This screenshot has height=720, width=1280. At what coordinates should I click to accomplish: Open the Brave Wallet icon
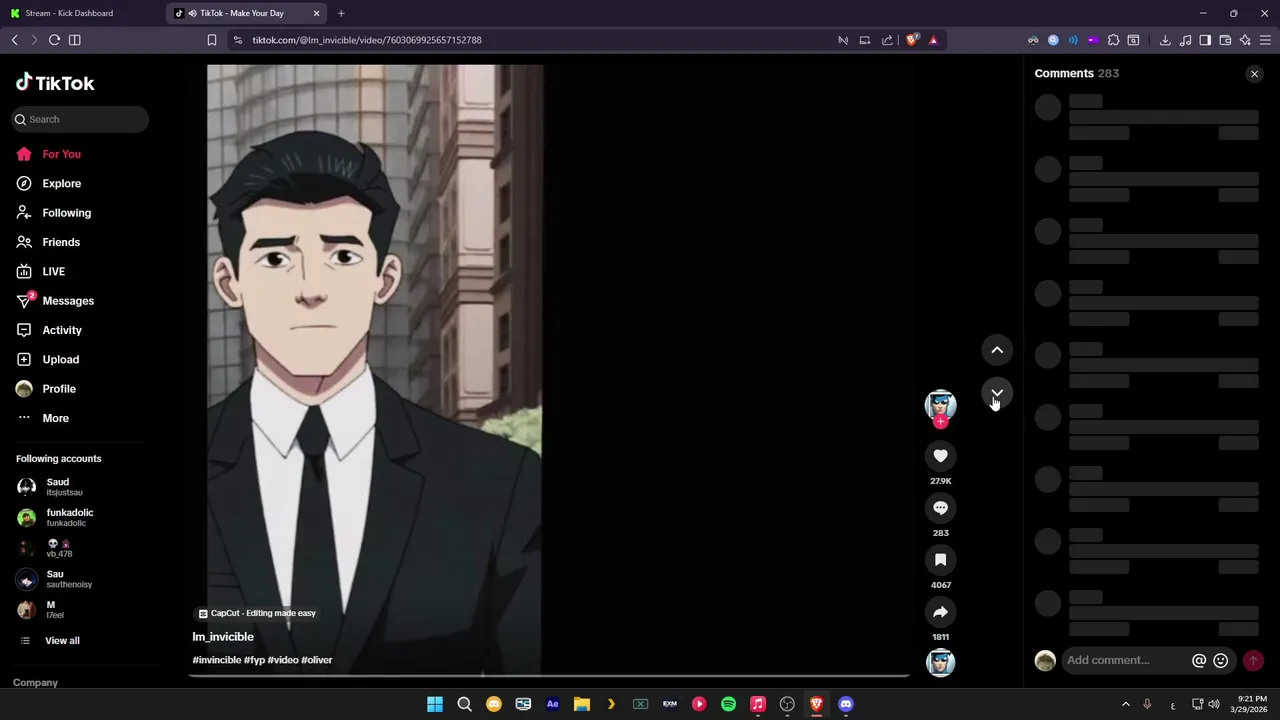(x=1225, y=40)
